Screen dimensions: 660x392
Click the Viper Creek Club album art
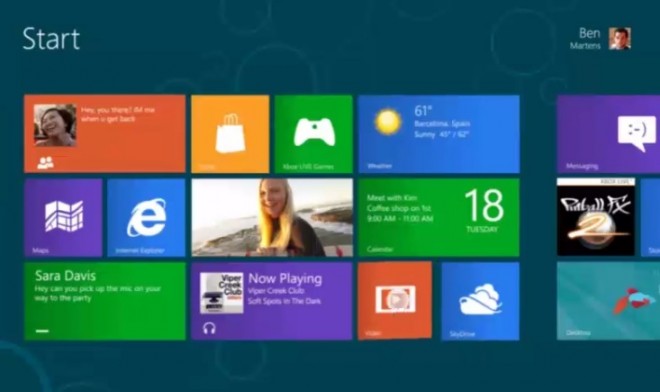pyautogui.click(x=222, y=293)
